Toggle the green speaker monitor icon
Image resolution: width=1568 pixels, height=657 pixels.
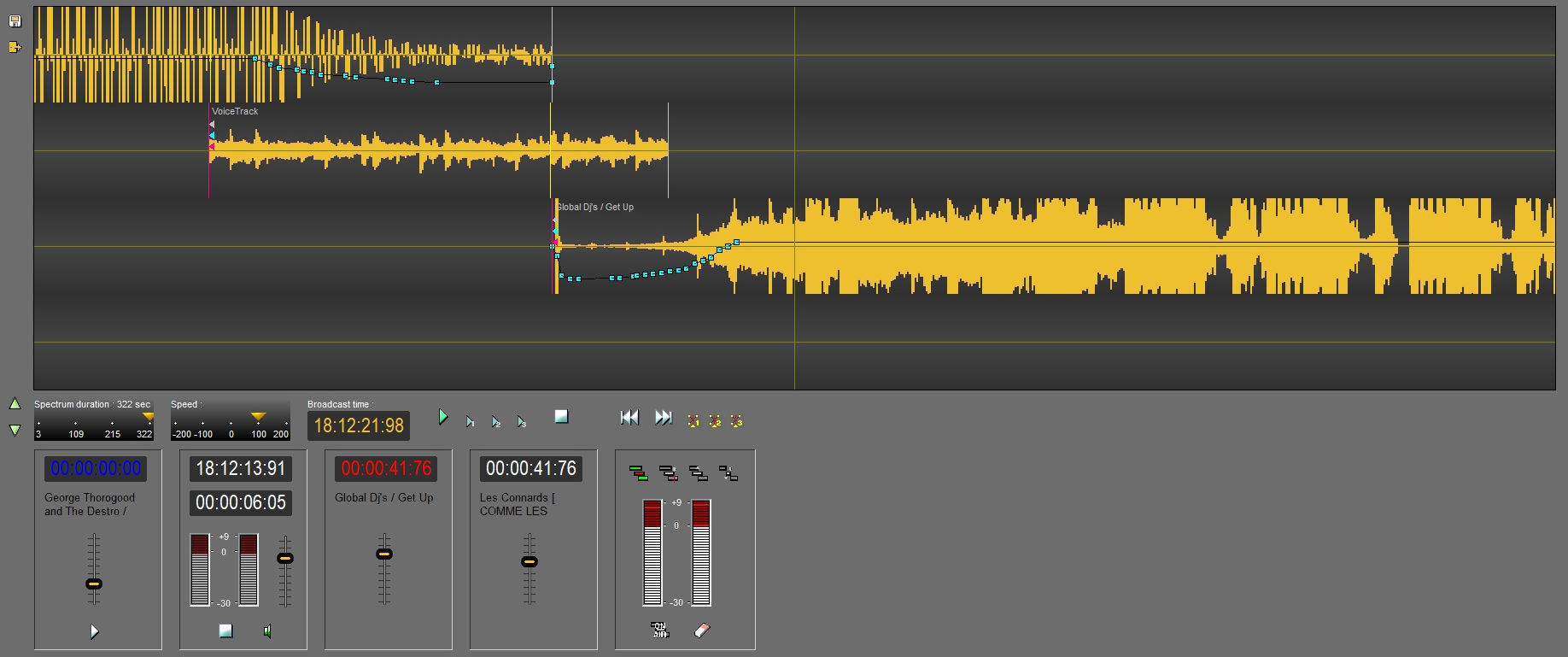[267, 631]
